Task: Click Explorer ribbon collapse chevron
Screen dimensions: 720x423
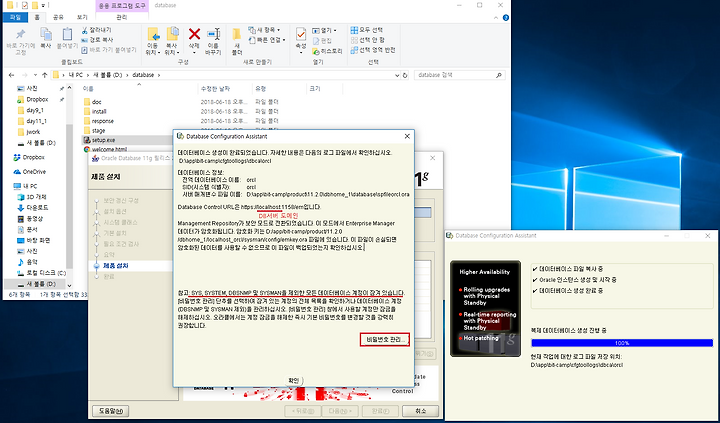Action: (x=496, y=18)
